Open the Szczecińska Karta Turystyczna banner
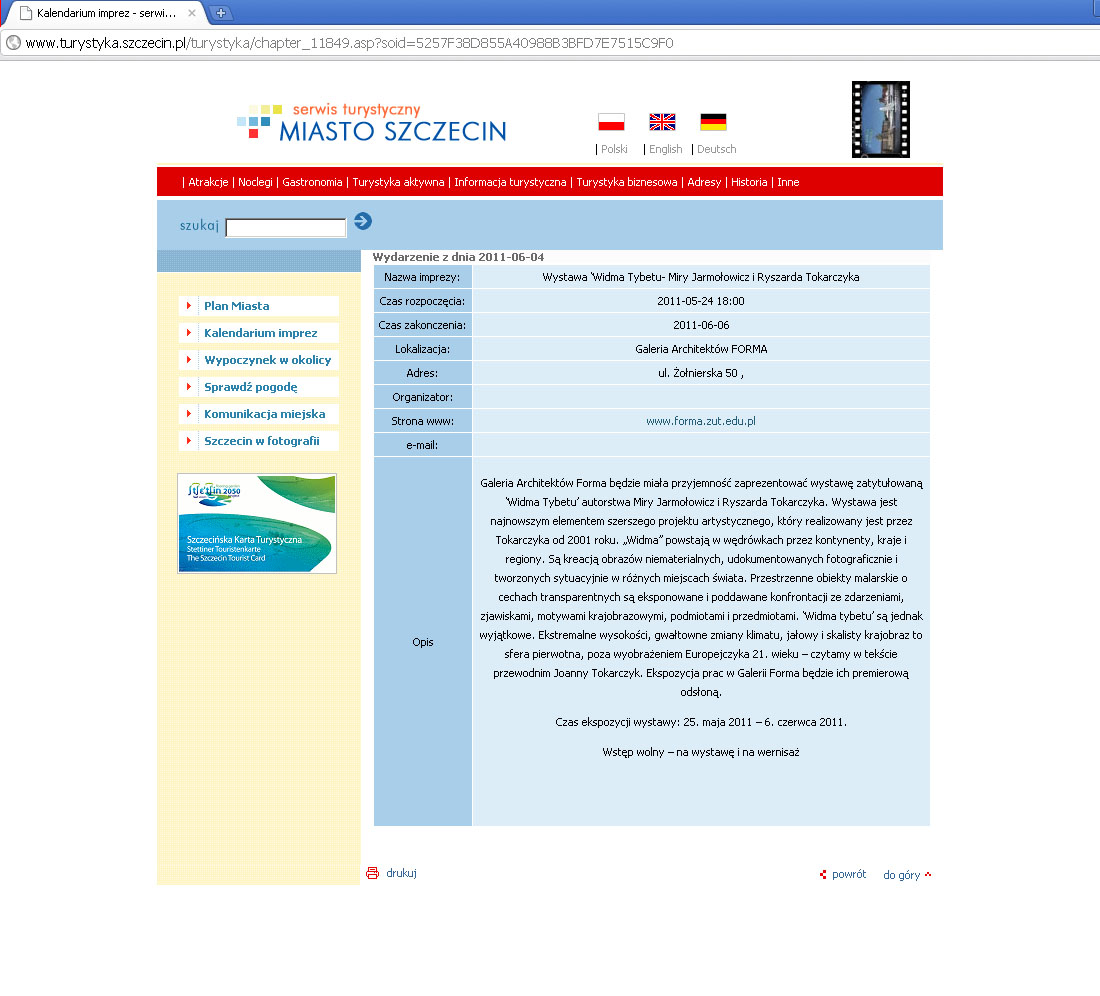 pos(257,523)
